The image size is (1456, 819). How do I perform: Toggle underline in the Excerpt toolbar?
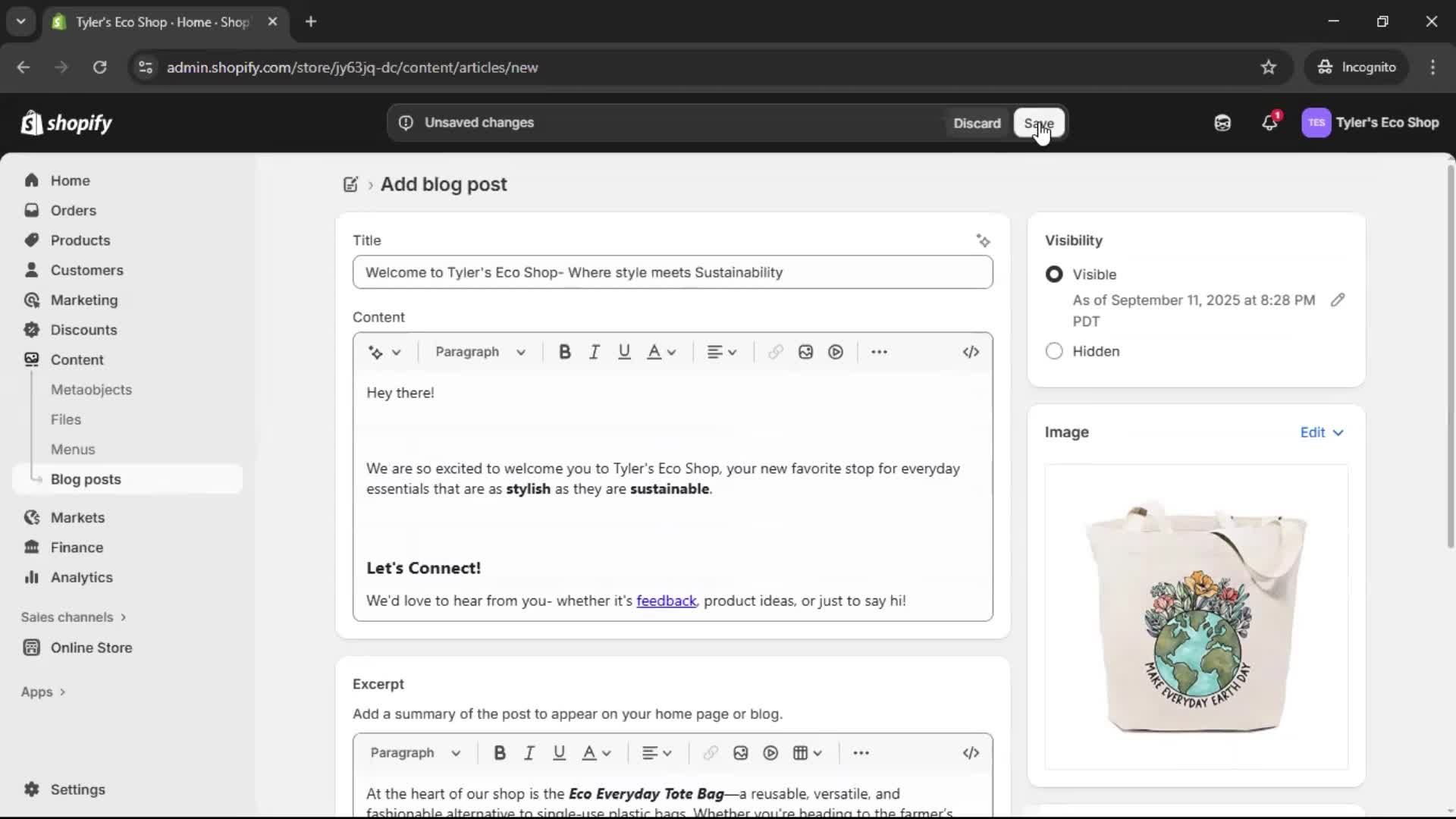click(560, 752)
